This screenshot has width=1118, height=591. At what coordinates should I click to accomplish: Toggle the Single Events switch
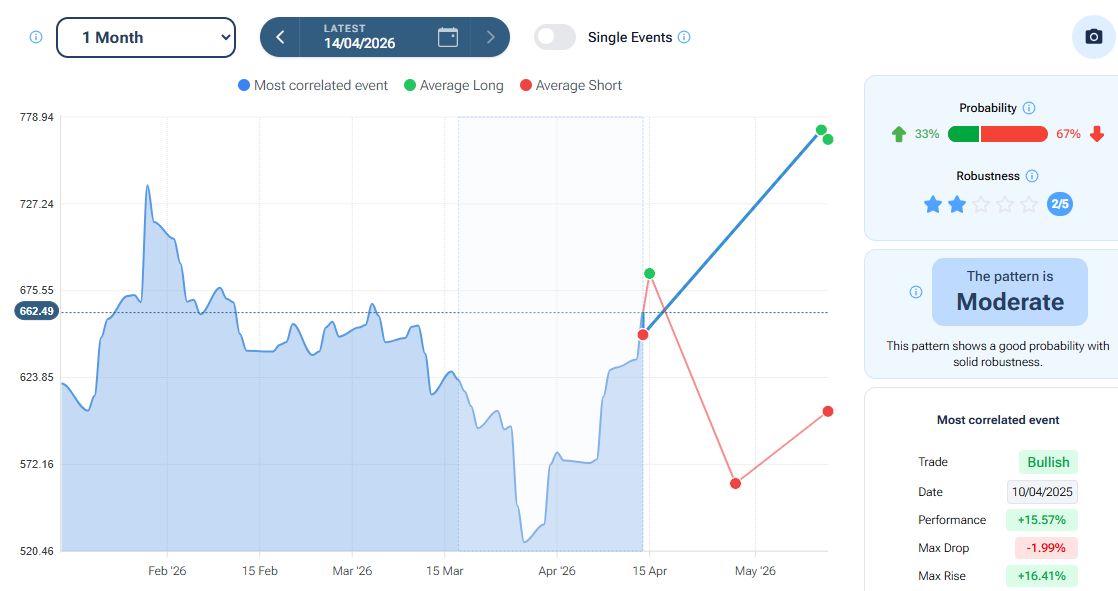coord(555,37)
